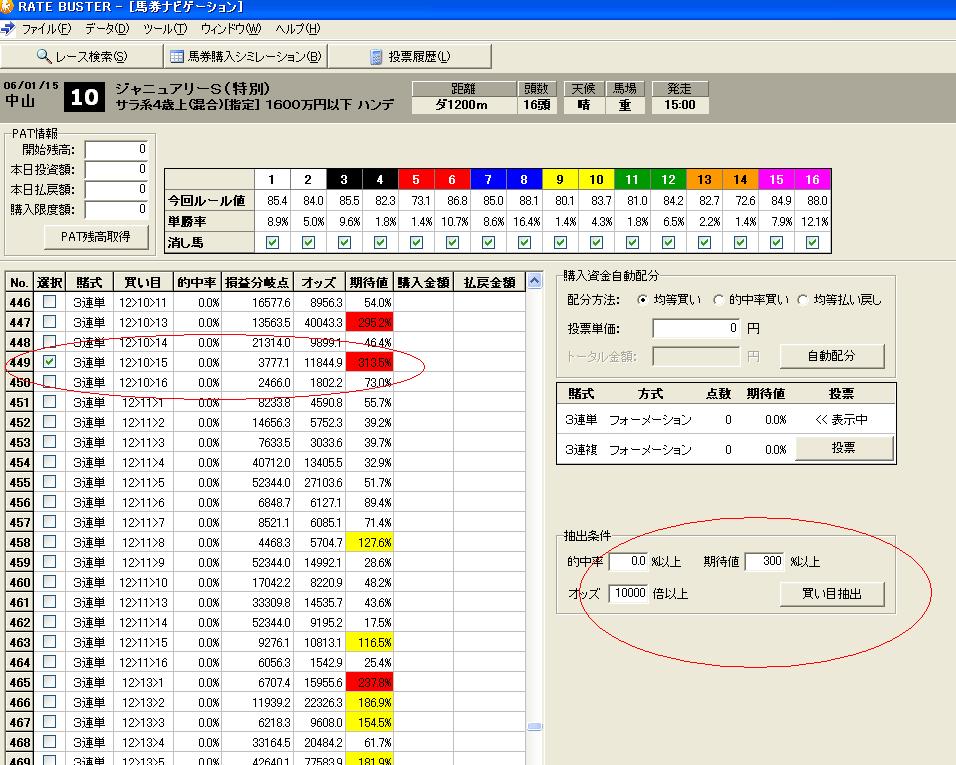Screen dimensions: 956x765
Task: Click the race number 10 box
Action: click(x=84, y=97)
